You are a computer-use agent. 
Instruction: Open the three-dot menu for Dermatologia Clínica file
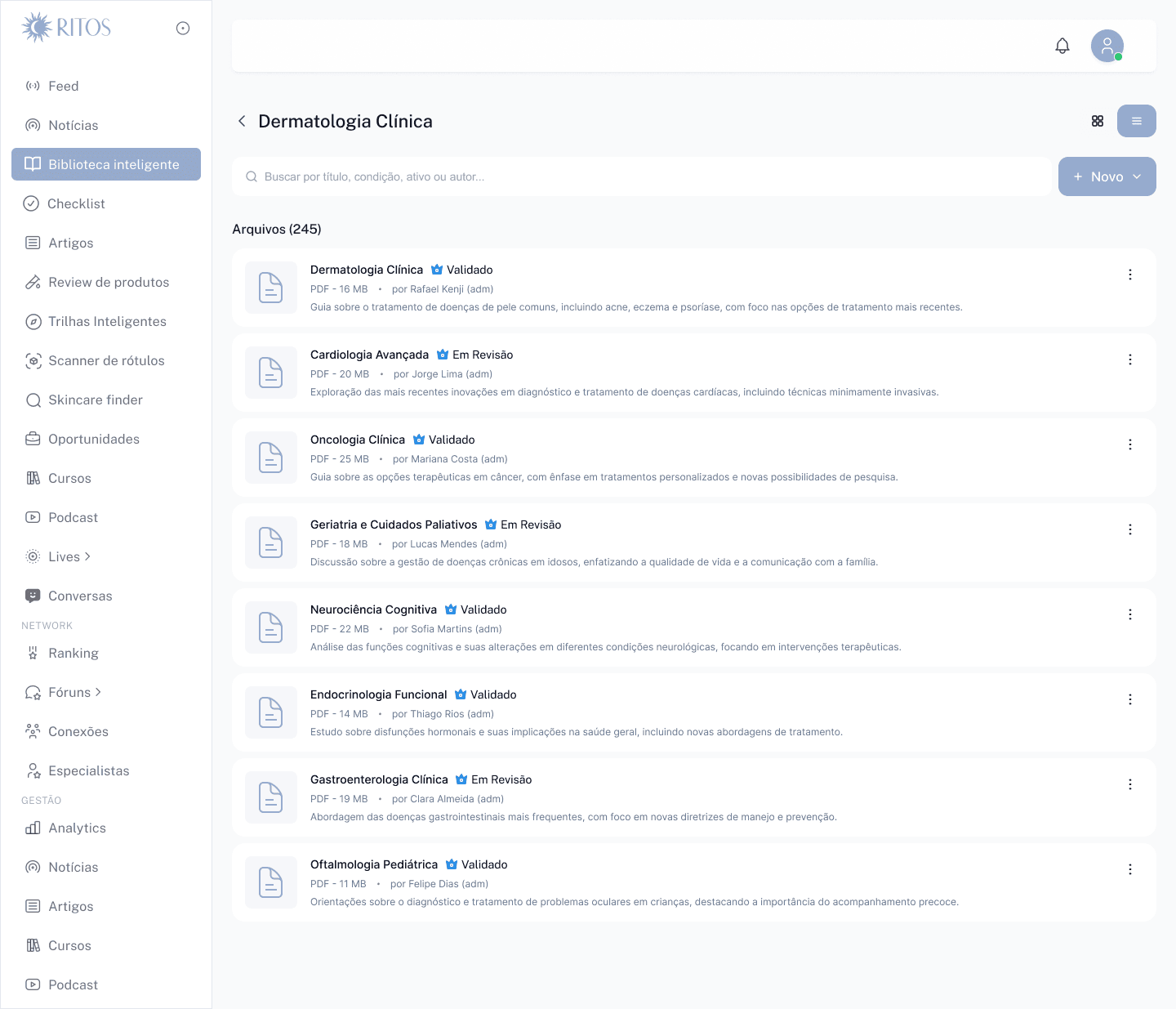[1130, 275]
